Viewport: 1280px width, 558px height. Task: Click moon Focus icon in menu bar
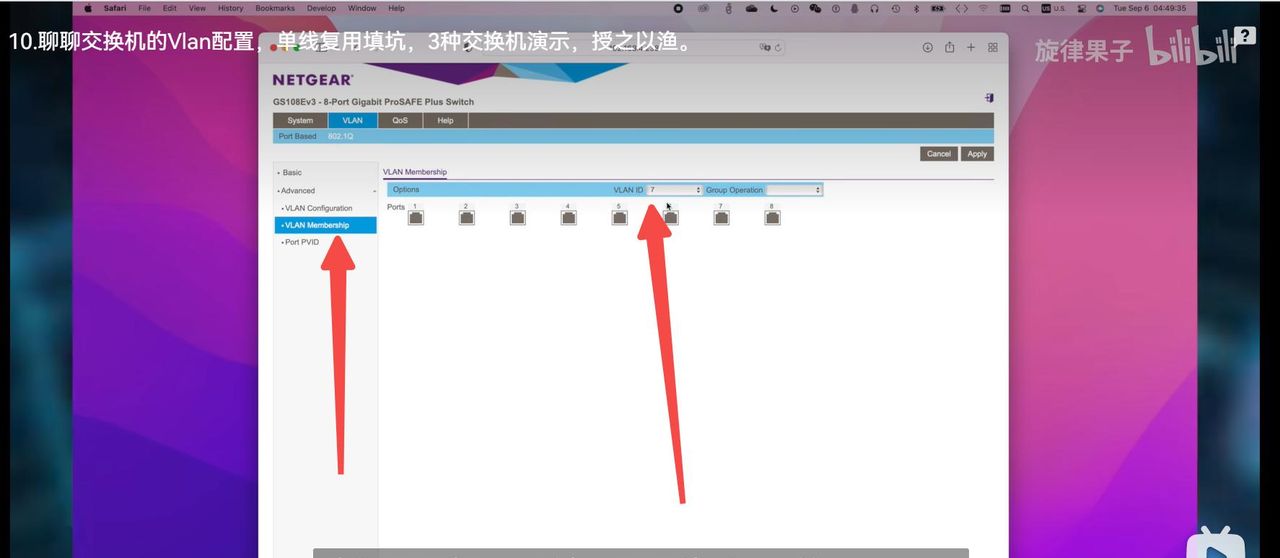(774, 8)
